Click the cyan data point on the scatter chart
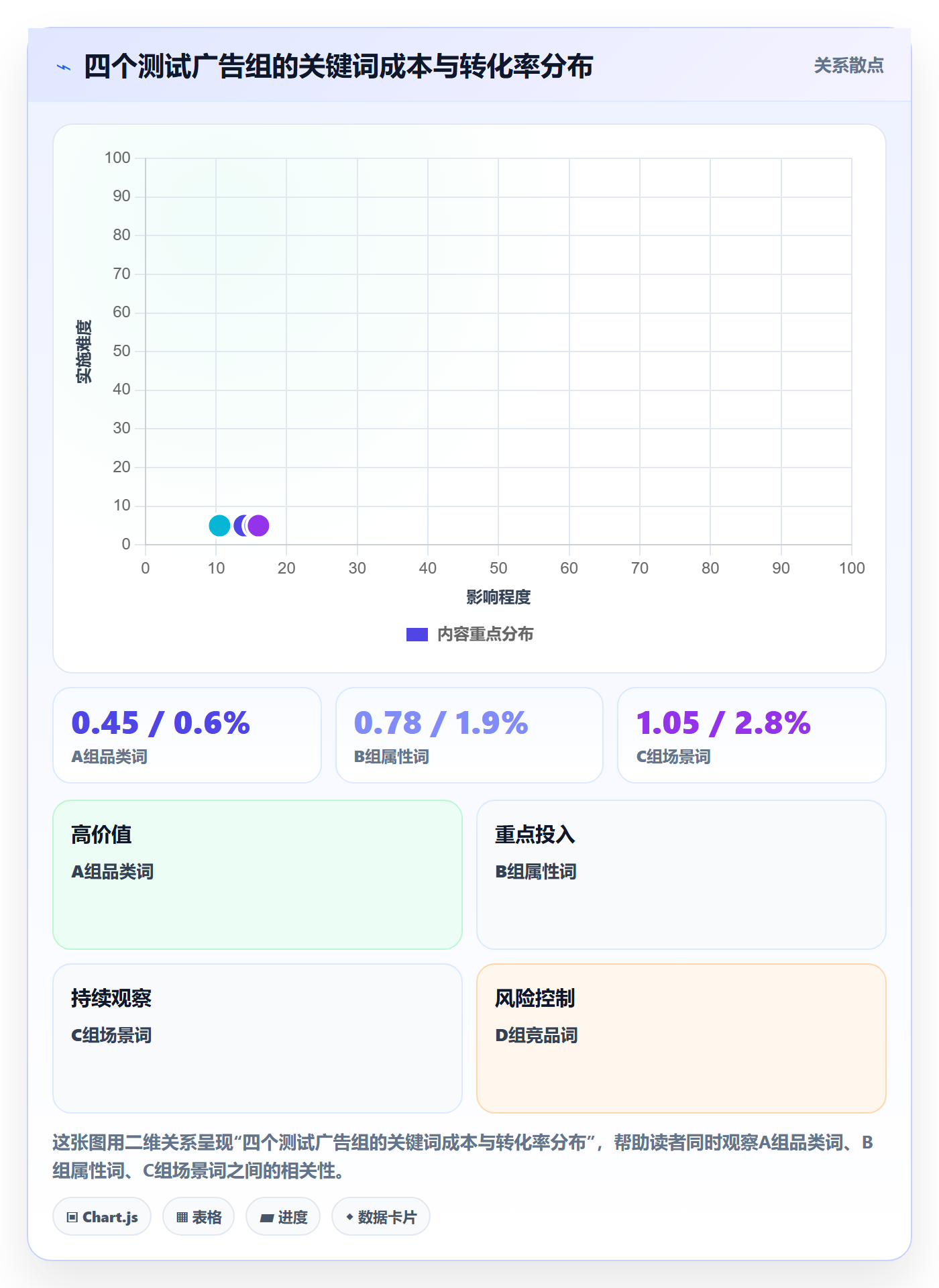The width and height of the screenshot is (939, 1288). click(x=219, y=526)
